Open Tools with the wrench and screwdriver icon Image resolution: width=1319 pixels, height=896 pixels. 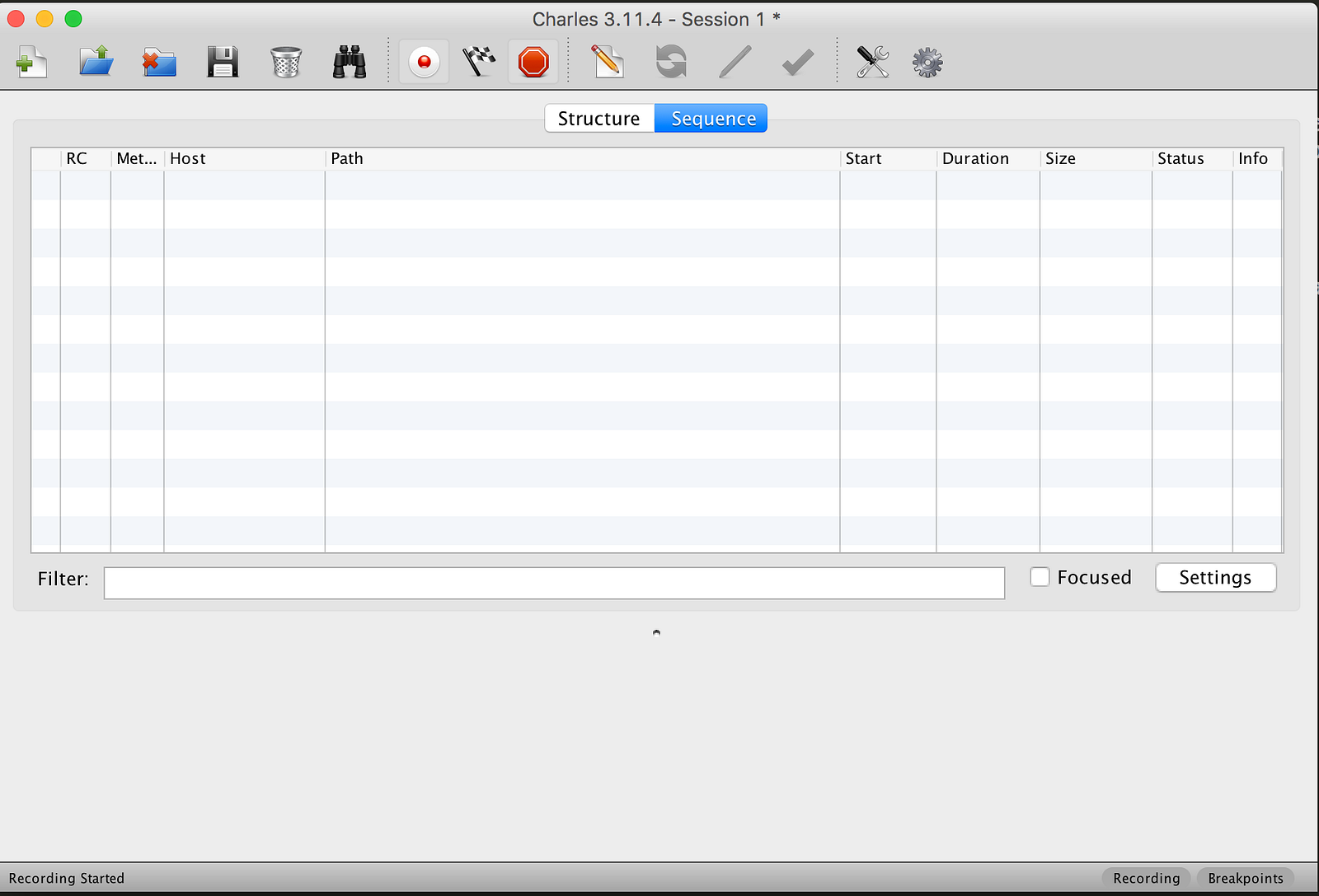click(872, 62)
